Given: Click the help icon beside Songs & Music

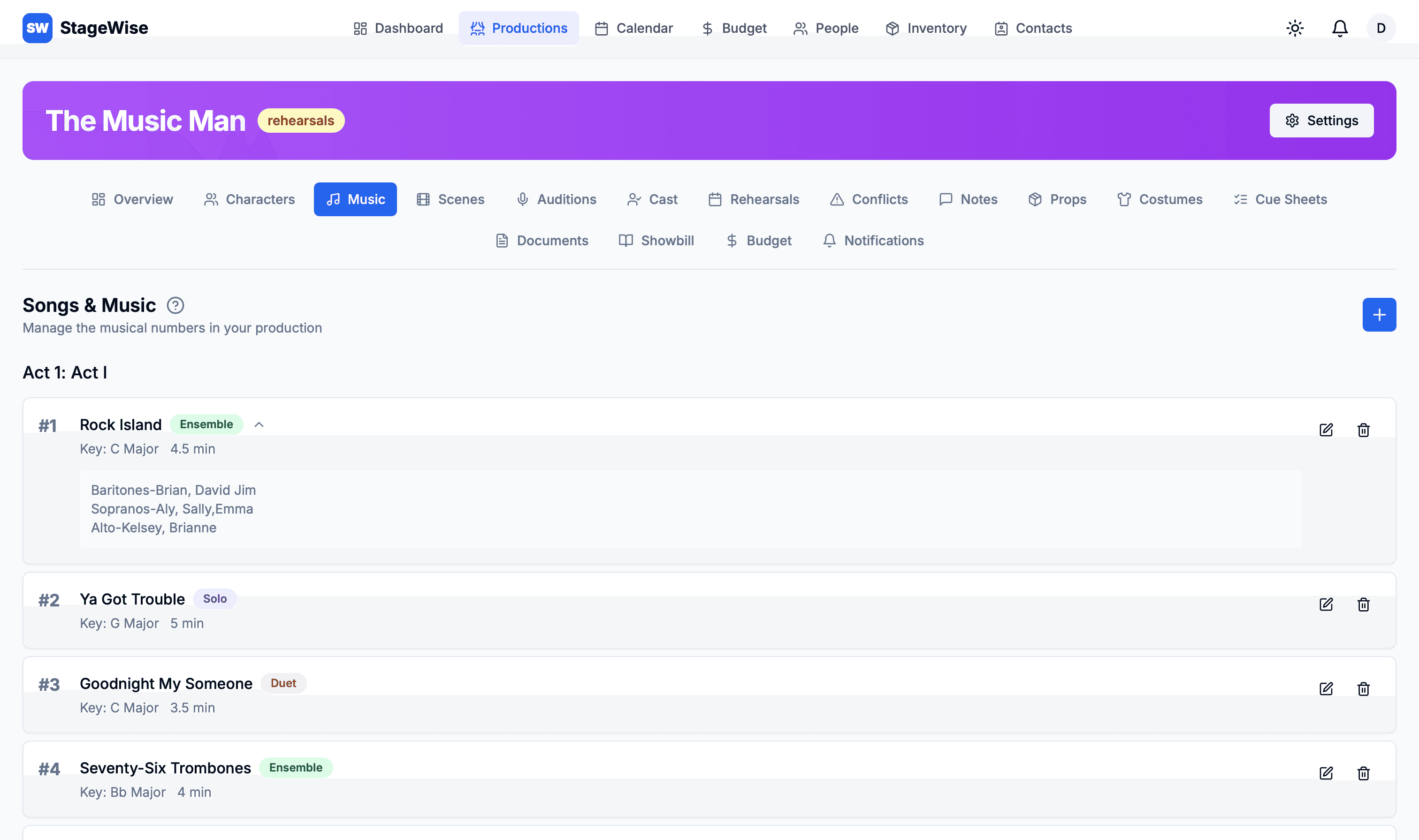Looking at the screenshot, I should click(x=175, y=305).
